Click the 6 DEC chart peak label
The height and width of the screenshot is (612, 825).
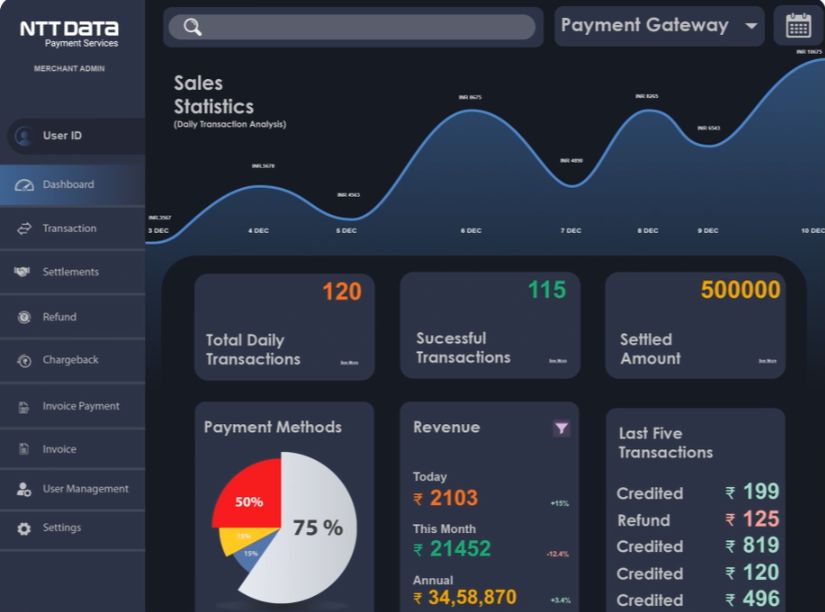tap(470, 97)
